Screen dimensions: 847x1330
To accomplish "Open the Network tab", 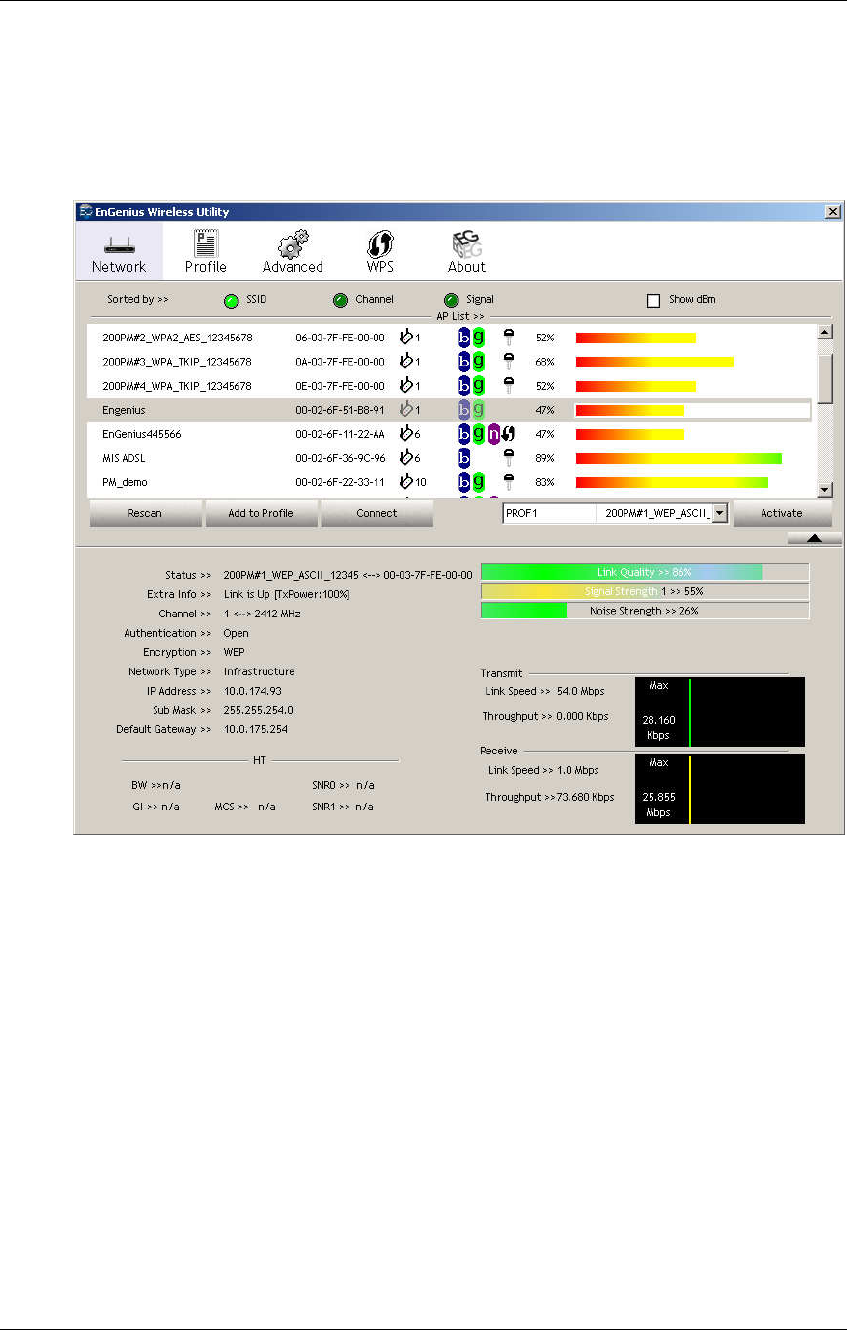I will point(119,251).
